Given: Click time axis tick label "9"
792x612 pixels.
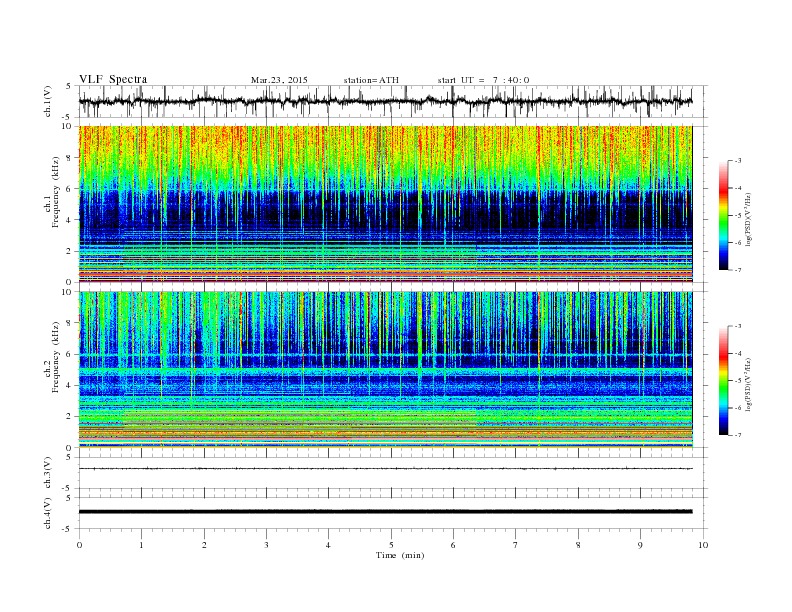Looking at the screenshot, I should point(640,545).
